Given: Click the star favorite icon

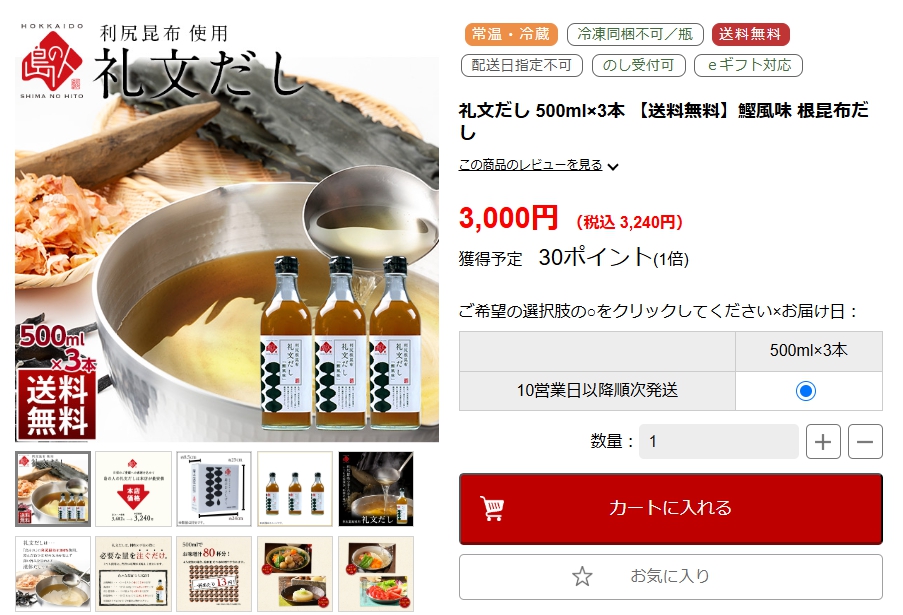Looking at the screenshot, I should pyautogui.click(x=582, y=576).
